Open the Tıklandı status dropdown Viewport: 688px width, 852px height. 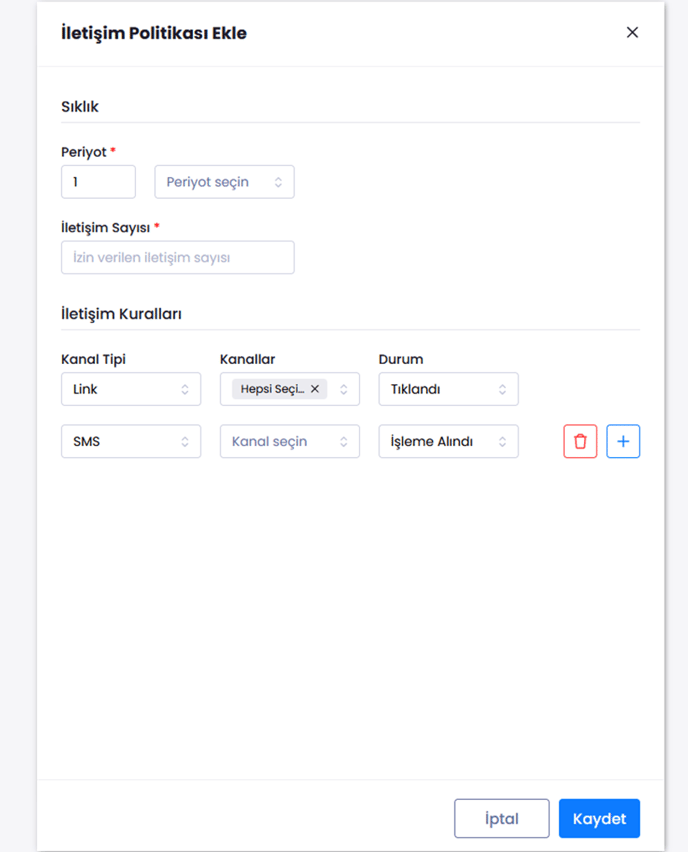[x=448, y=389]
